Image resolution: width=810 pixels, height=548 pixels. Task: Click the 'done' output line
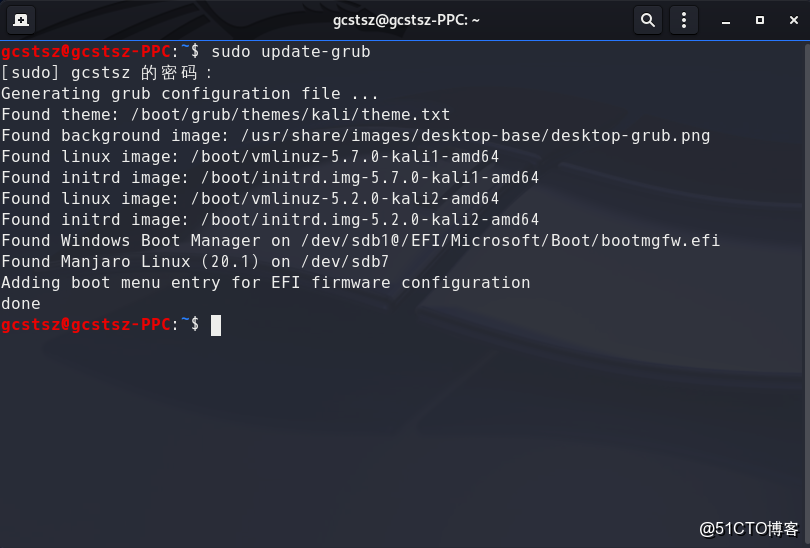tap(21, 304)
